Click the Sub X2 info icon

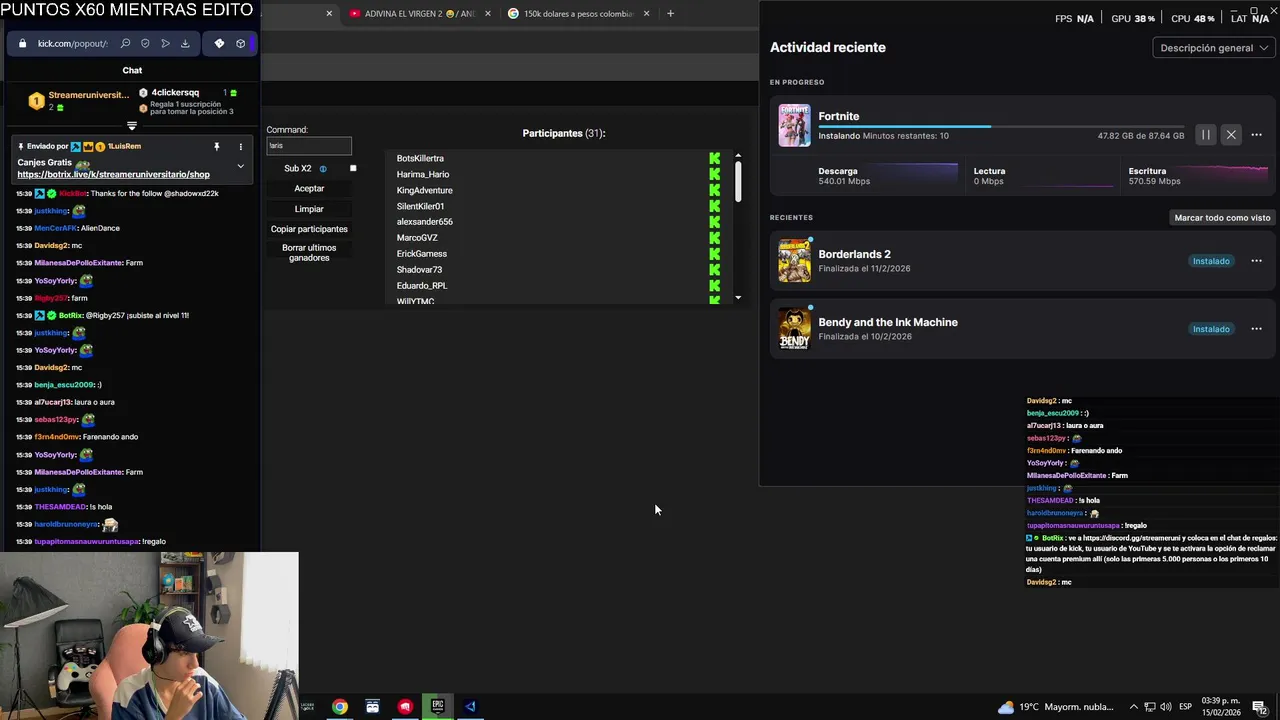323,169
